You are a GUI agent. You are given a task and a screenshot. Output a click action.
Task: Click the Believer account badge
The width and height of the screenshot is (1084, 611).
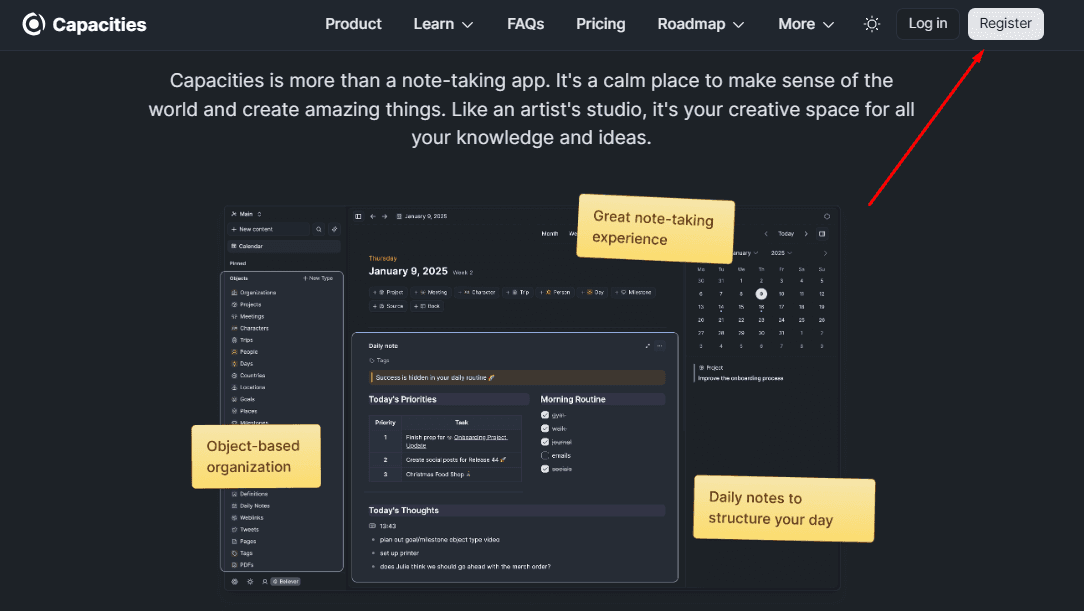pos(286,582)
